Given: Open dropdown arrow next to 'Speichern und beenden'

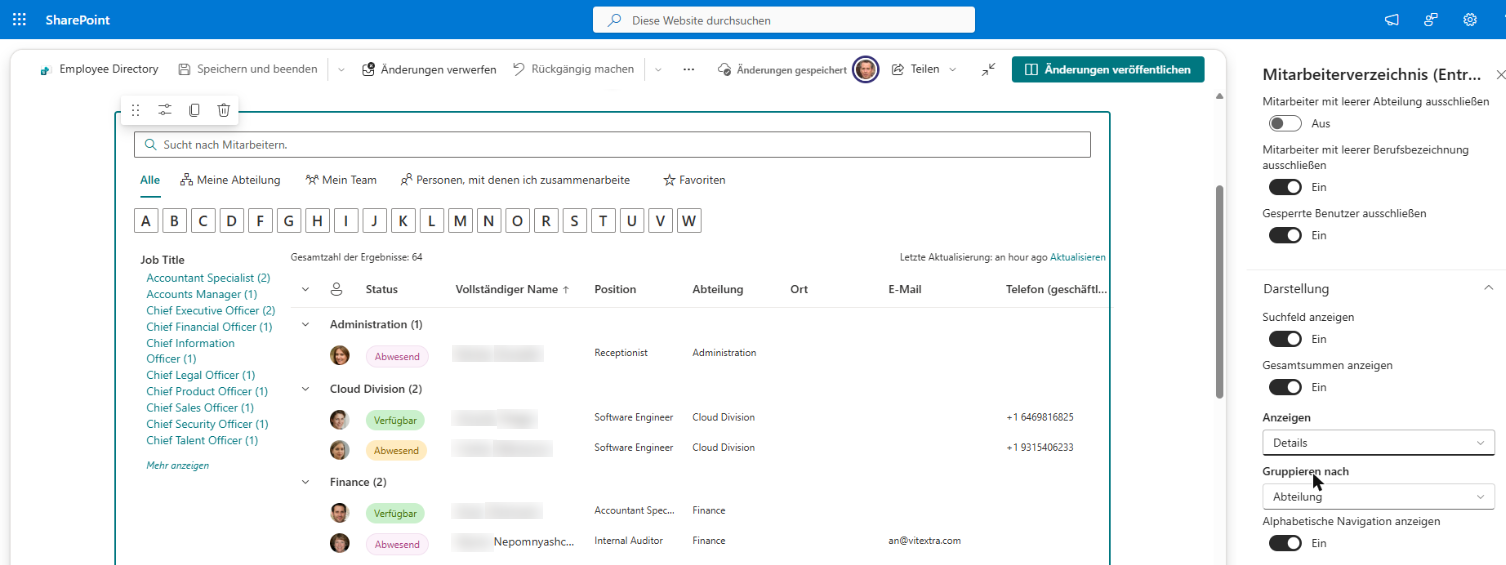Looking at the screenshot, I should point(341,69).
